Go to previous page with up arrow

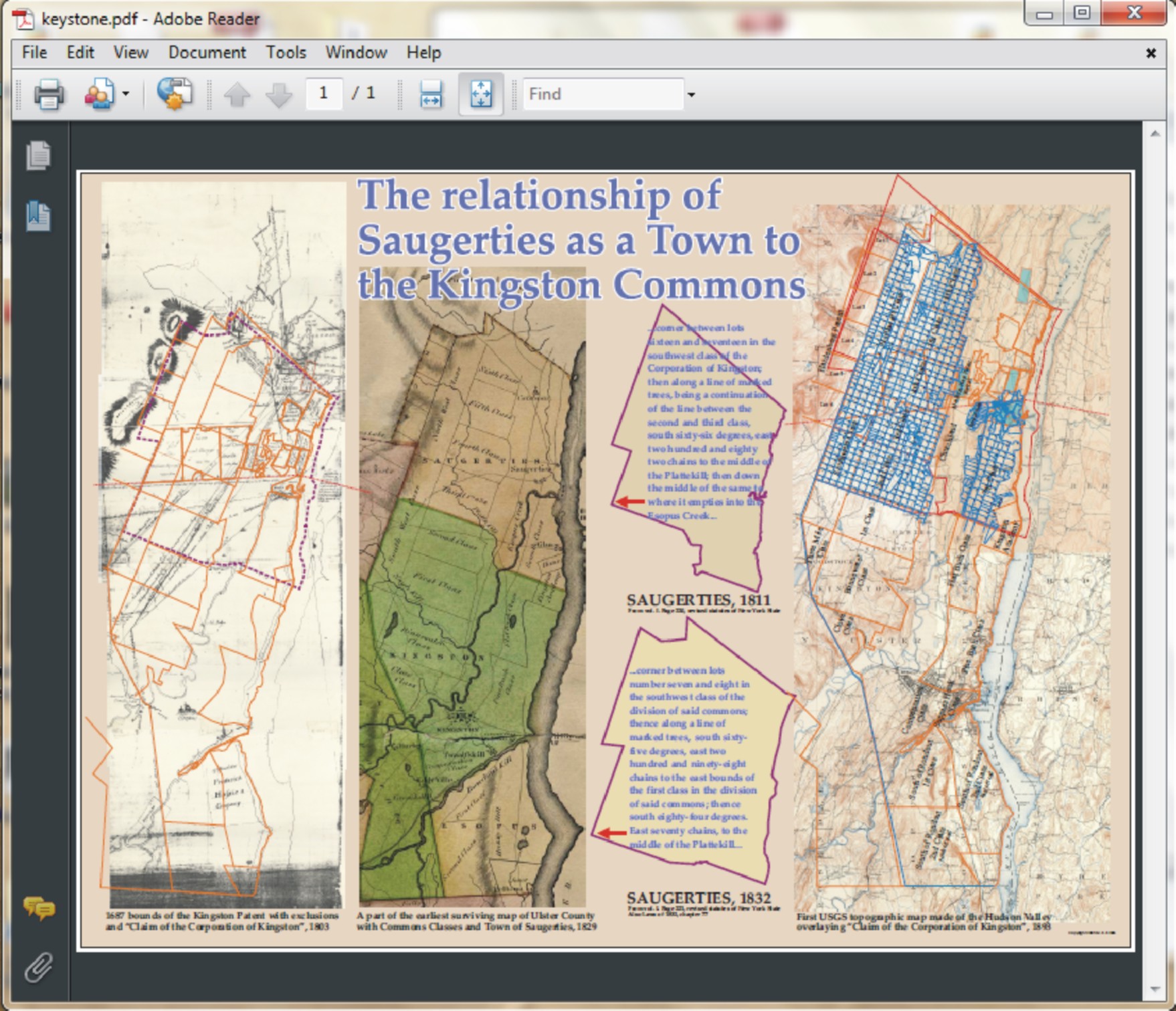tap(237, 95)
